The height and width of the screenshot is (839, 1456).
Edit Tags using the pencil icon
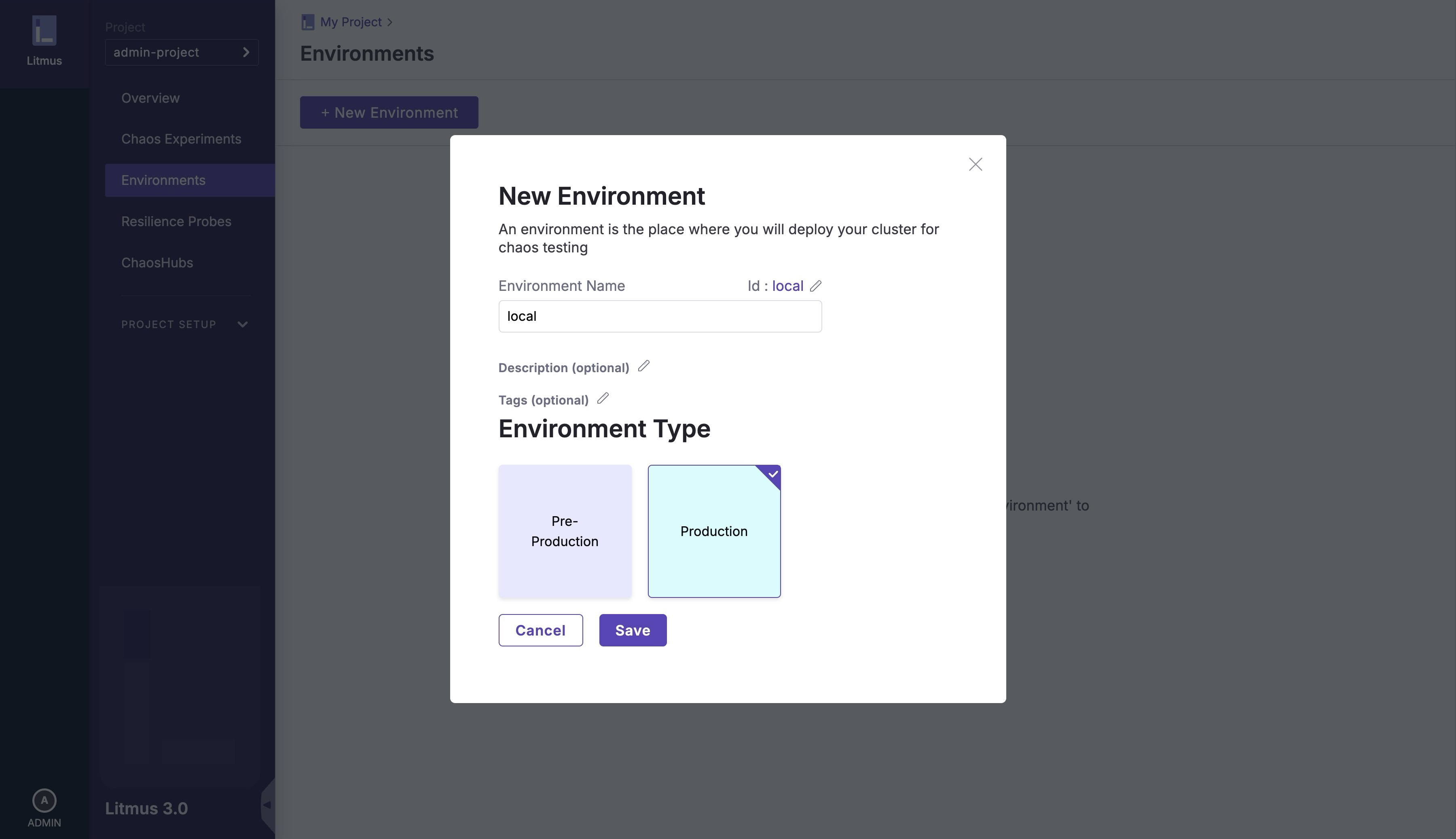(x=603, y=398)
